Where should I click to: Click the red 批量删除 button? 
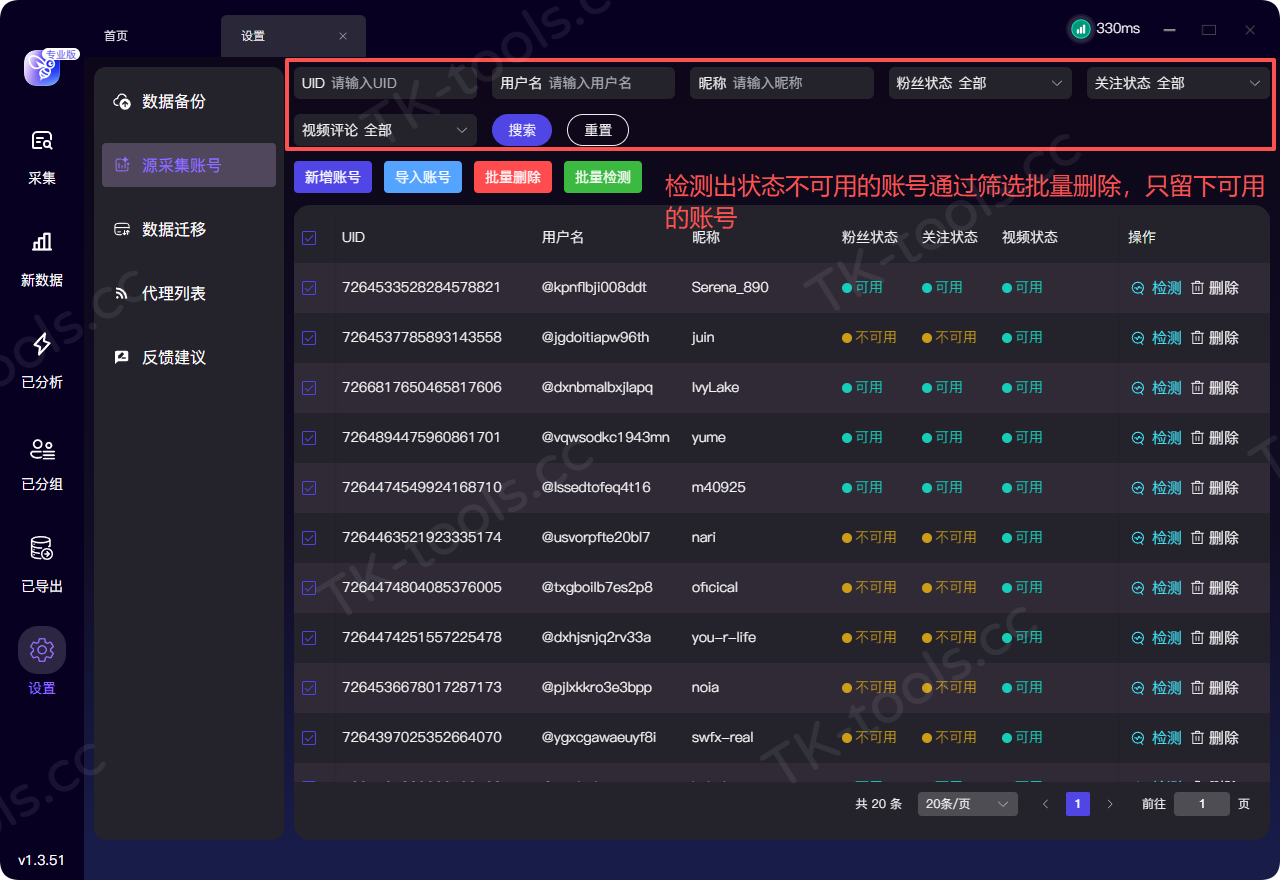[513, 177]
